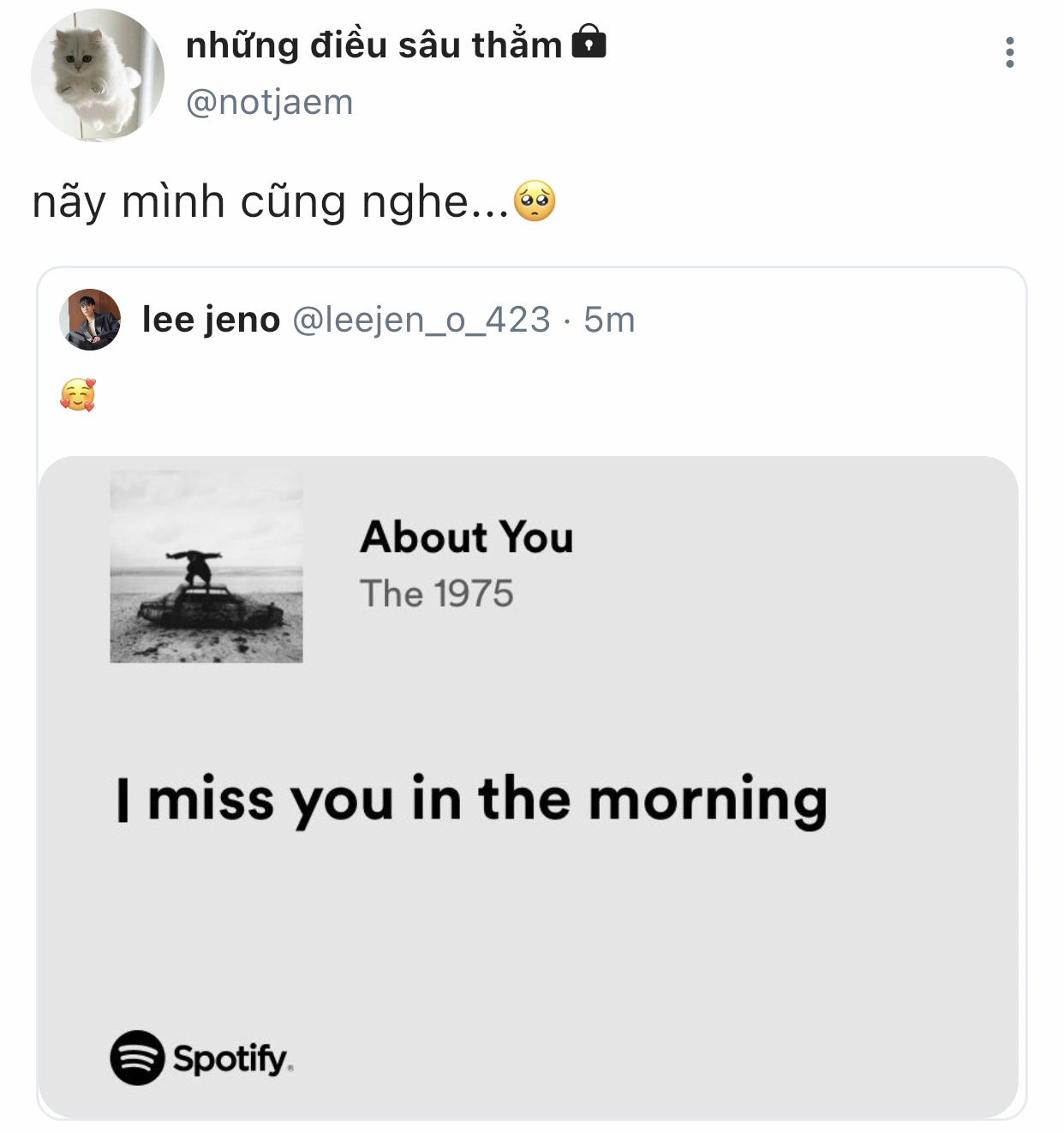The width and height of the screenshot is (1064, 1133).
Task: Click the 5m timestamp
Action: [609, 320]
